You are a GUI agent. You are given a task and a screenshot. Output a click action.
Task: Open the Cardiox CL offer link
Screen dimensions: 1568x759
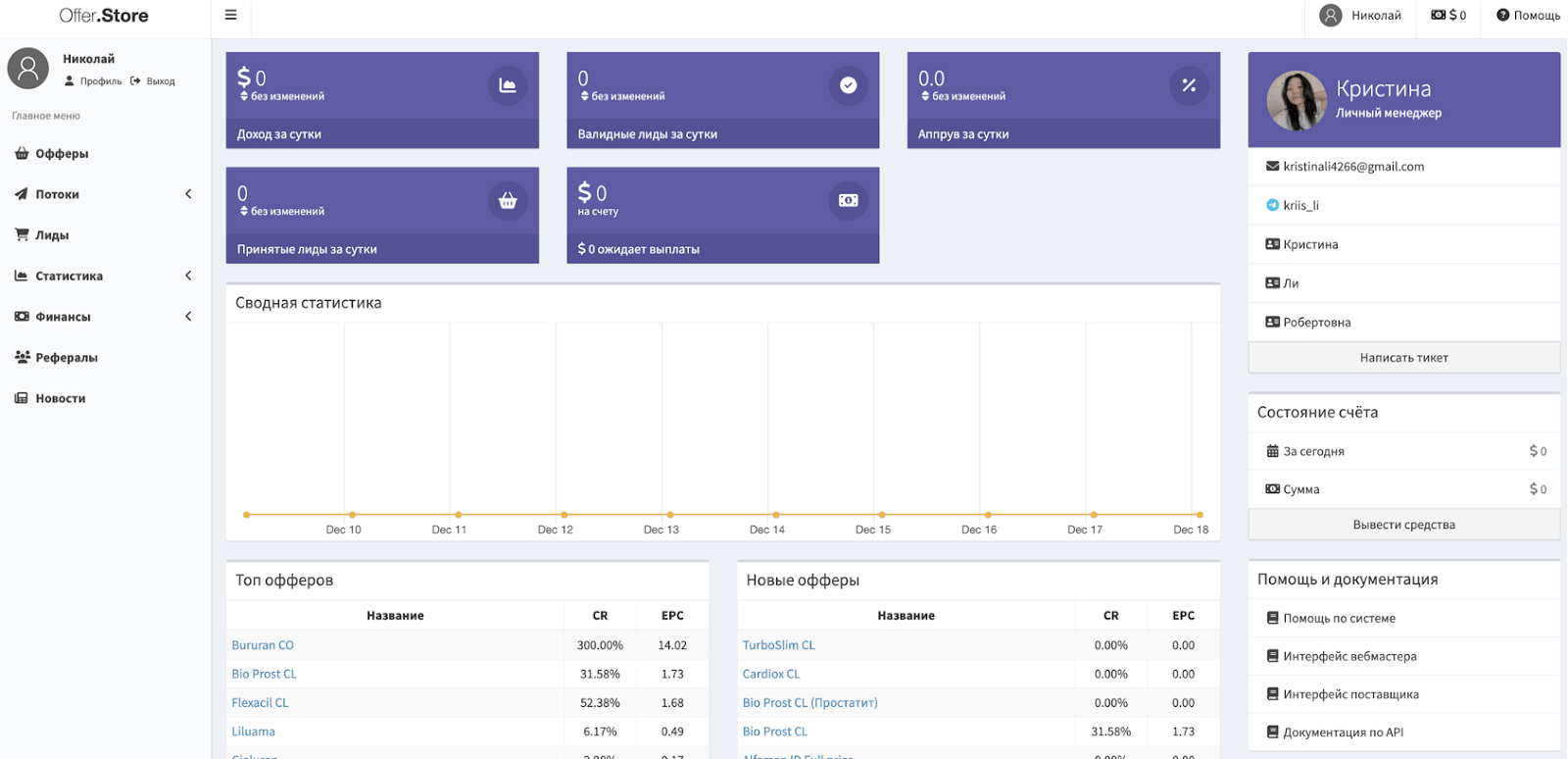pyautogui.click(x=771, y=674)
